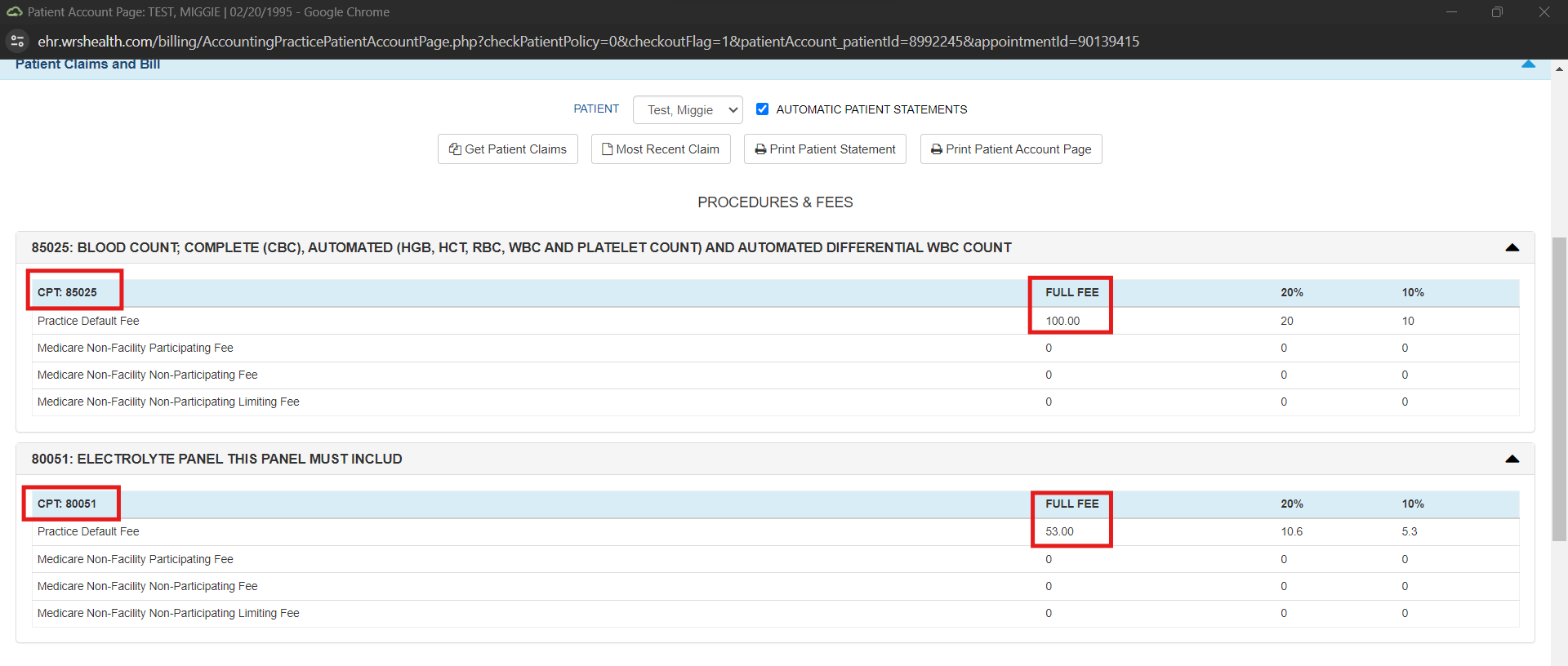
Task: Click the 80051 Electrolyte Panel header title
Action: tap(216, 459)
